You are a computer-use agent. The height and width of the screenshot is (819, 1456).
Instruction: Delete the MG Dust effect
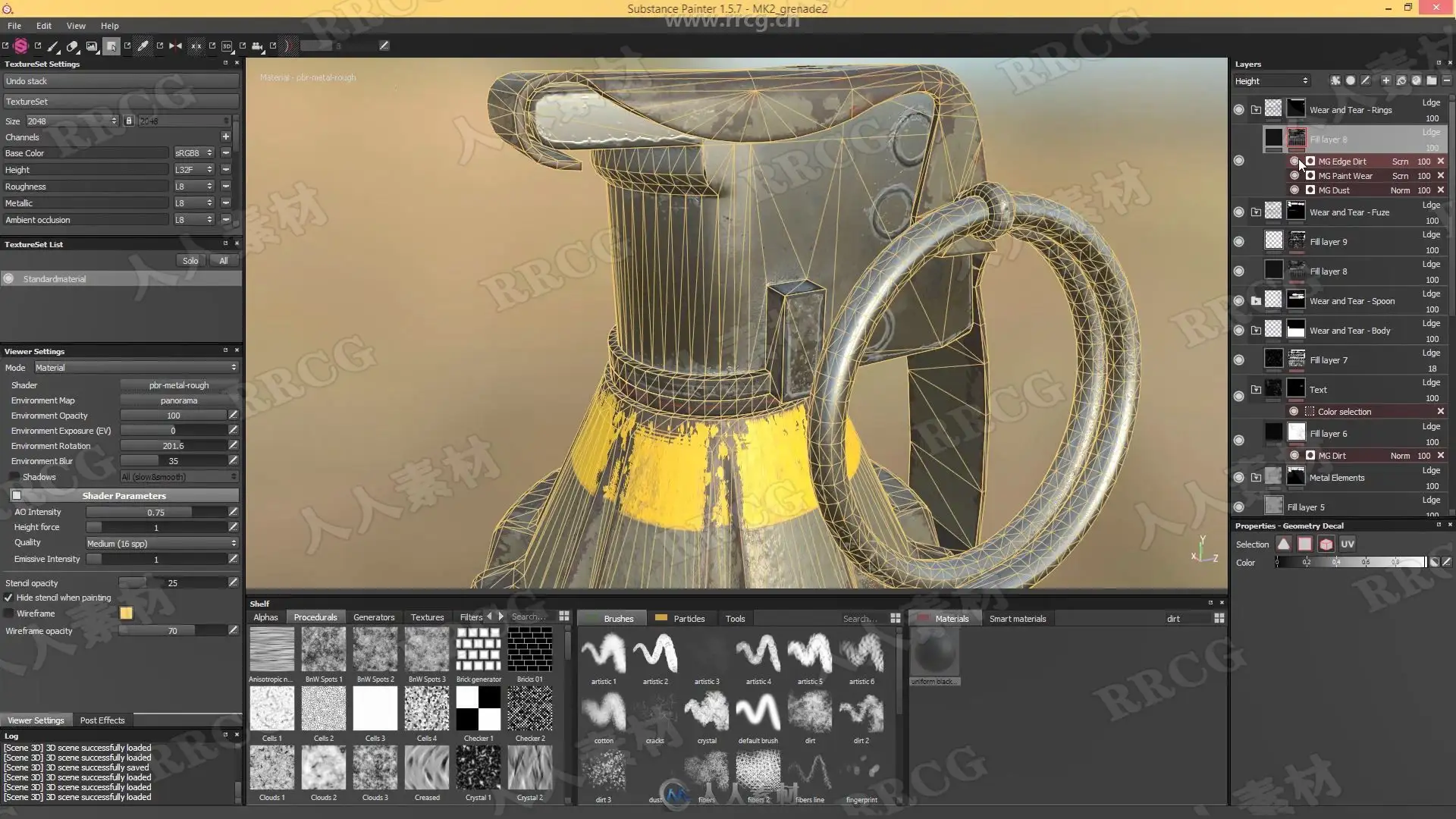[x=1441, y=190]
